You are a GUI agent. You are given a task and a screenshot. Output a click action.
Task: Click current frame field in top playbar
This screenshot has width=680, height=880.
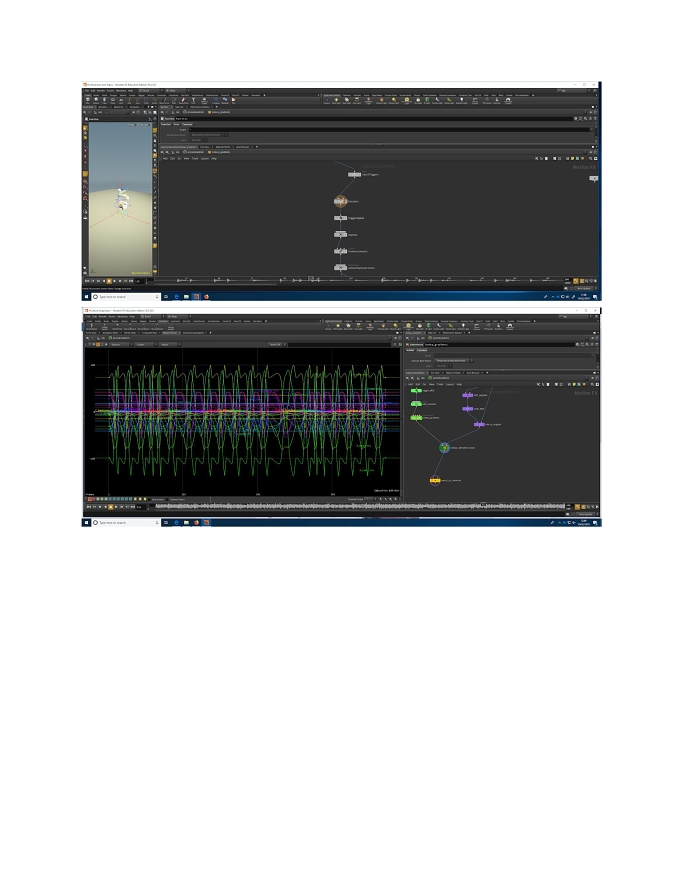[x=139, y=281]
